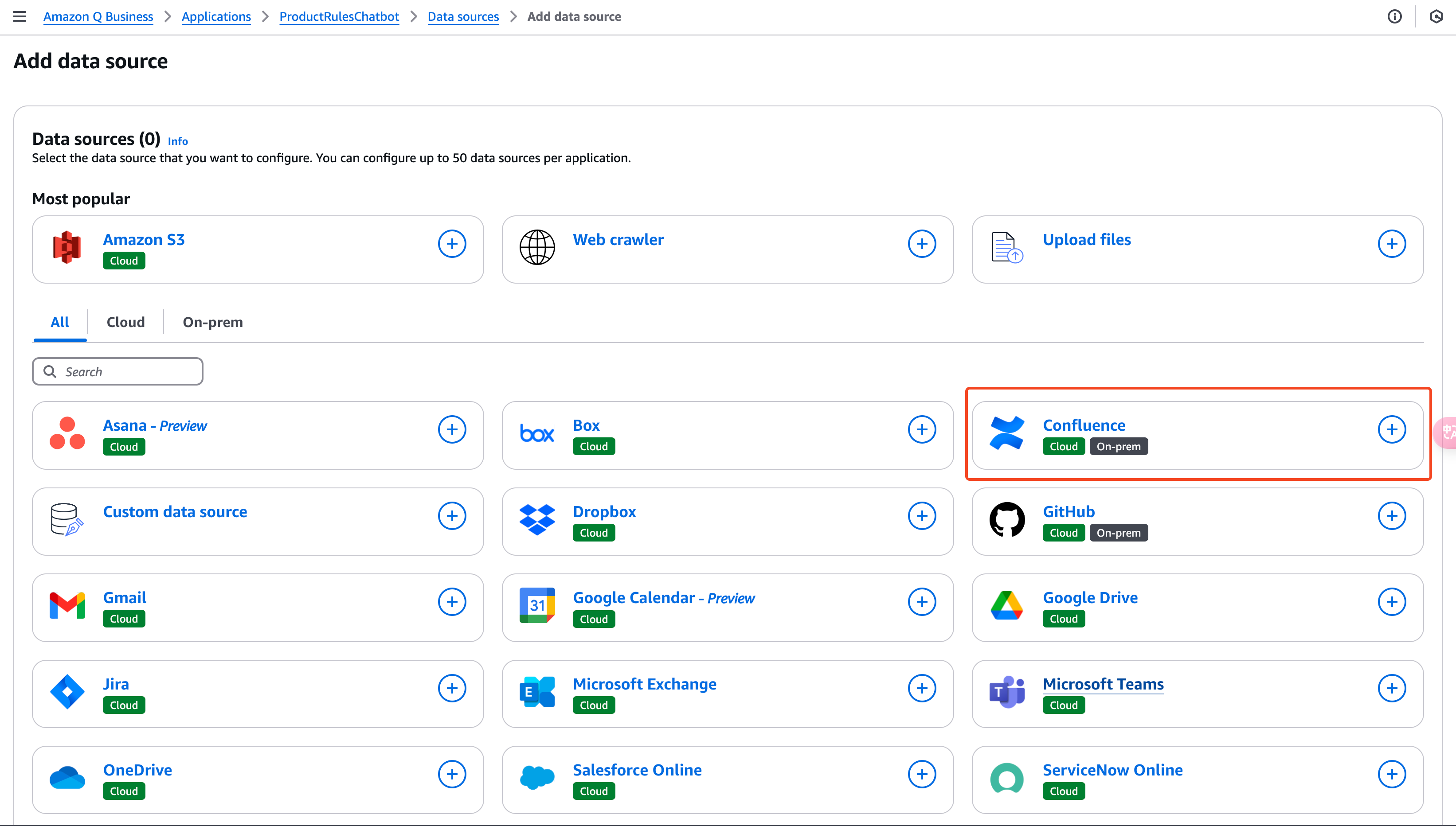Add Asana using its plus icon
The width and height of the screenshot is (1456, 826).
(452, 429)
